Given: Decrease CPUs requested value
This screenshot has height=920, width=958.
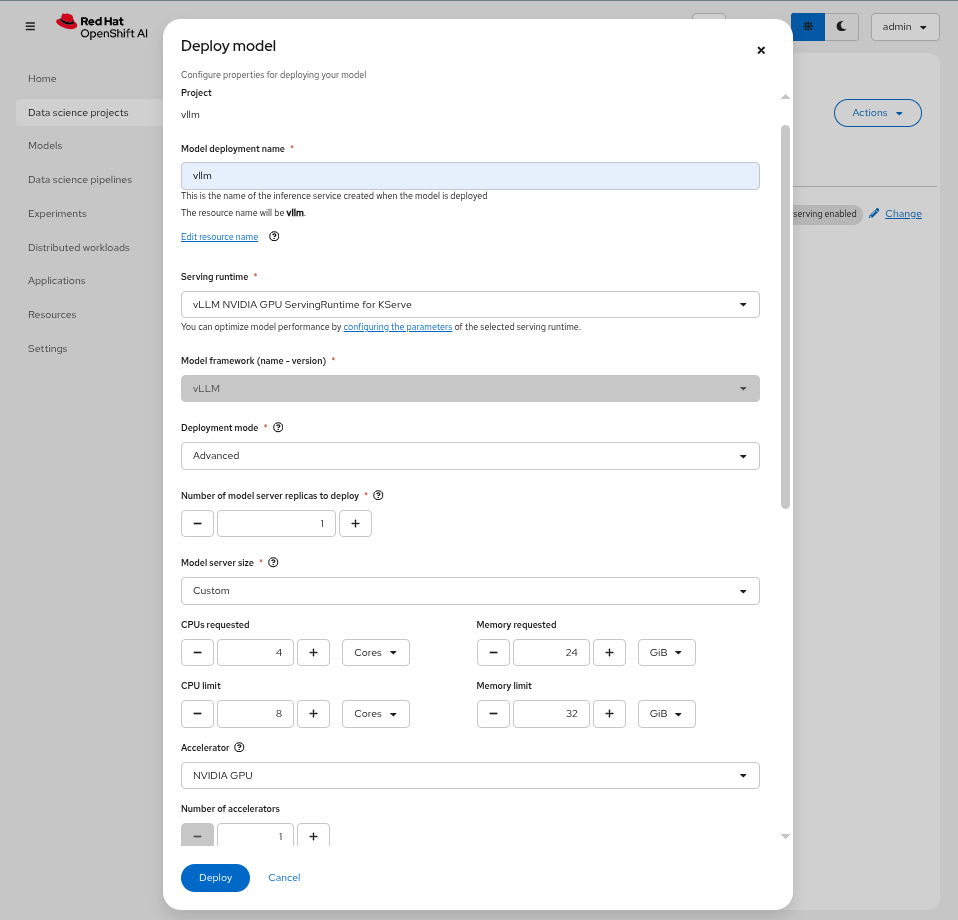Looking at the screenshot, I should [x=197, y=652].
